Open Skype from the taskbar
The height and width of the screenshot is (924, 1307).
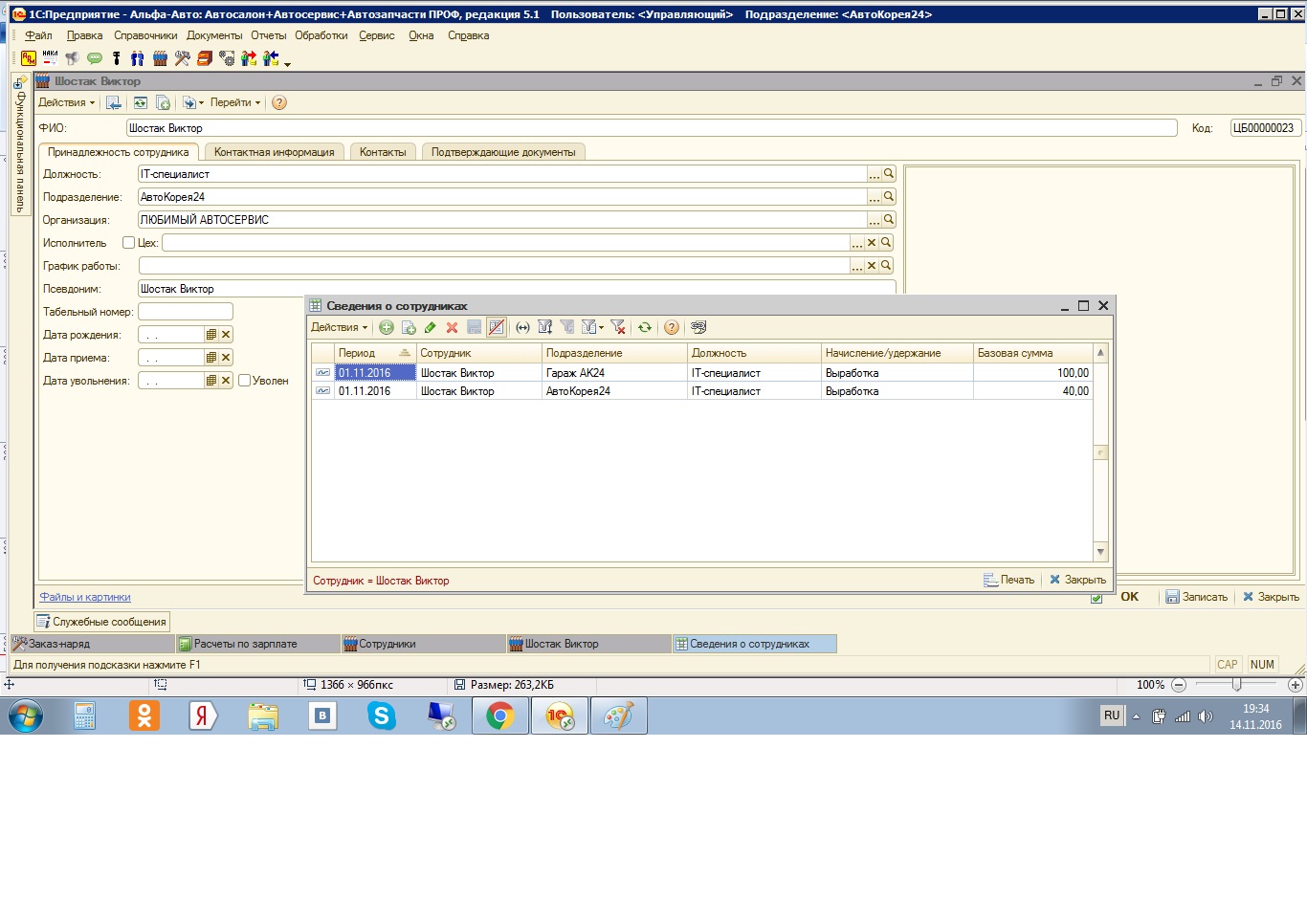tap(382, 715)
